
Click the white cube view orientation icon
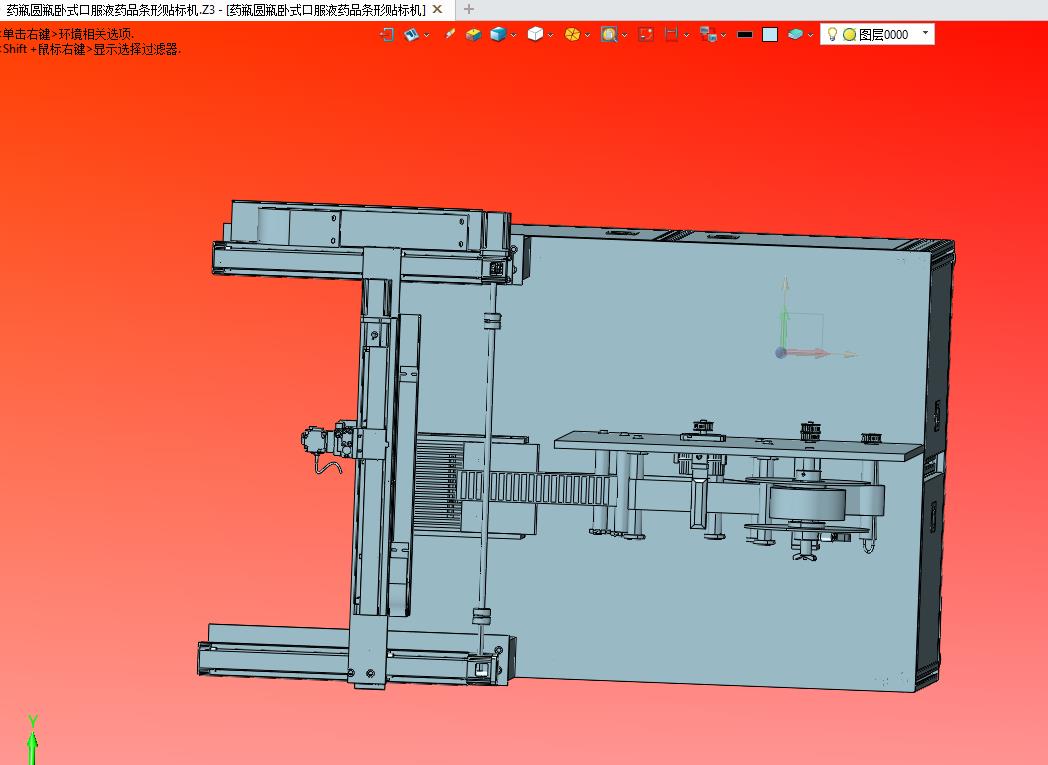535,34
